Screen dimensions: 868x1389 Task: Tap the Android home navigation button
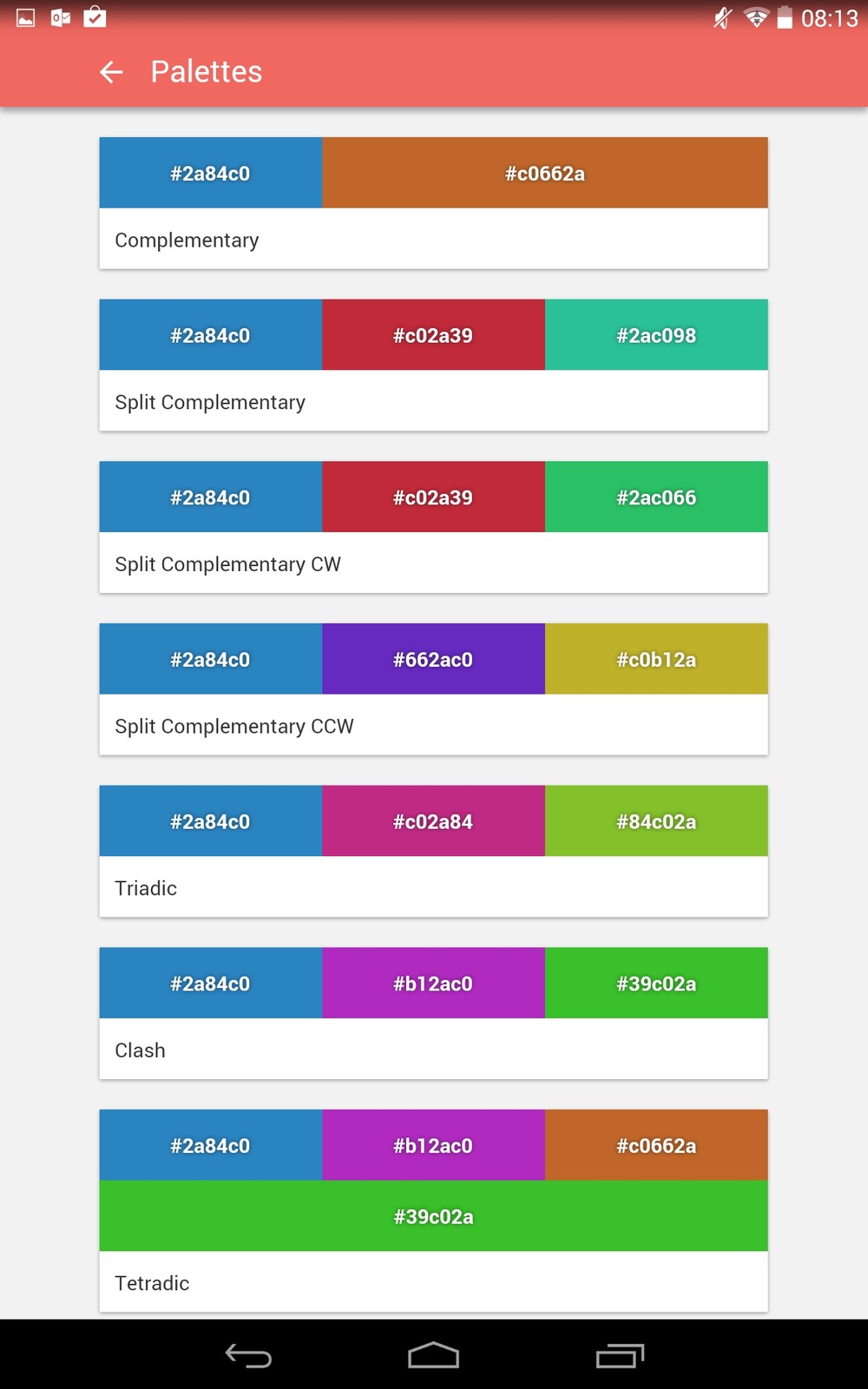(x=433, y=1355)
